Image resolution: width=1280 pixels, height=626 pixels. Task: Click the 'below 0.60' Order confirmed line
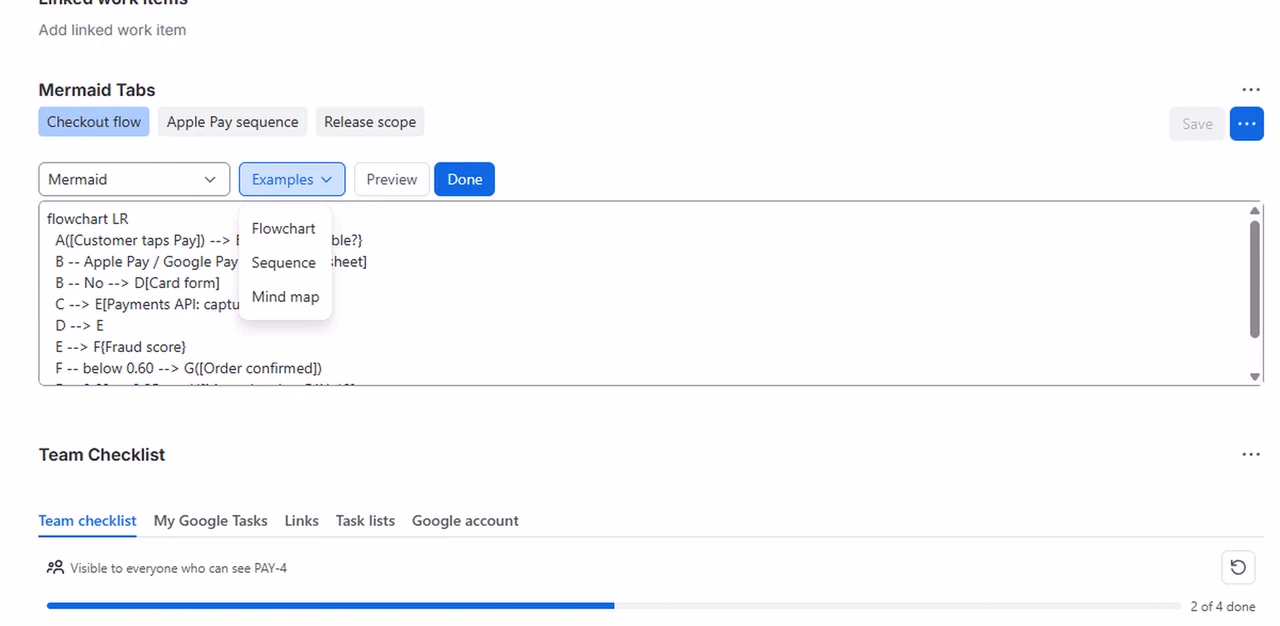(189, 368)
